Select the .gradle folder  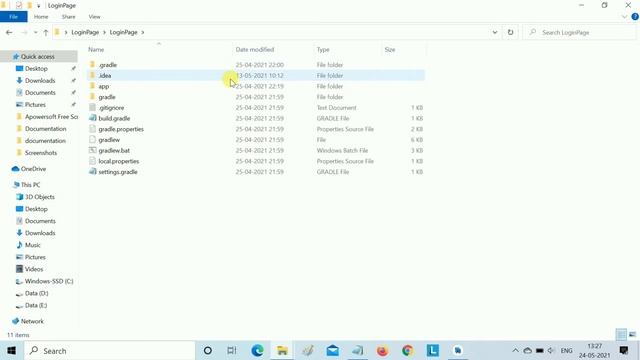tap(256, 65)
